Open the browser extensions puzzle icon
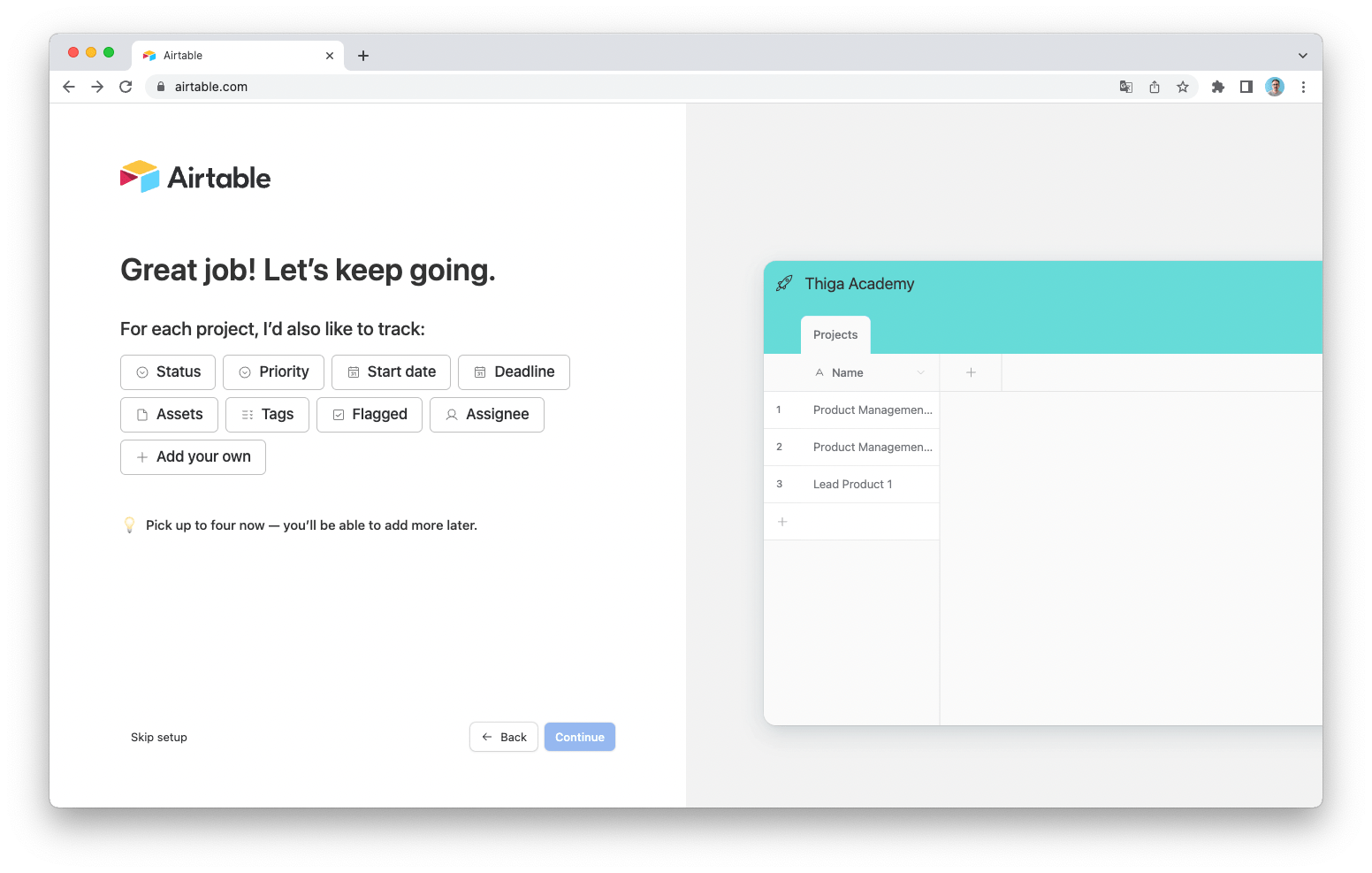Image resolution: width=1372 pixels, height=873 pixels. coord(1218,87)
